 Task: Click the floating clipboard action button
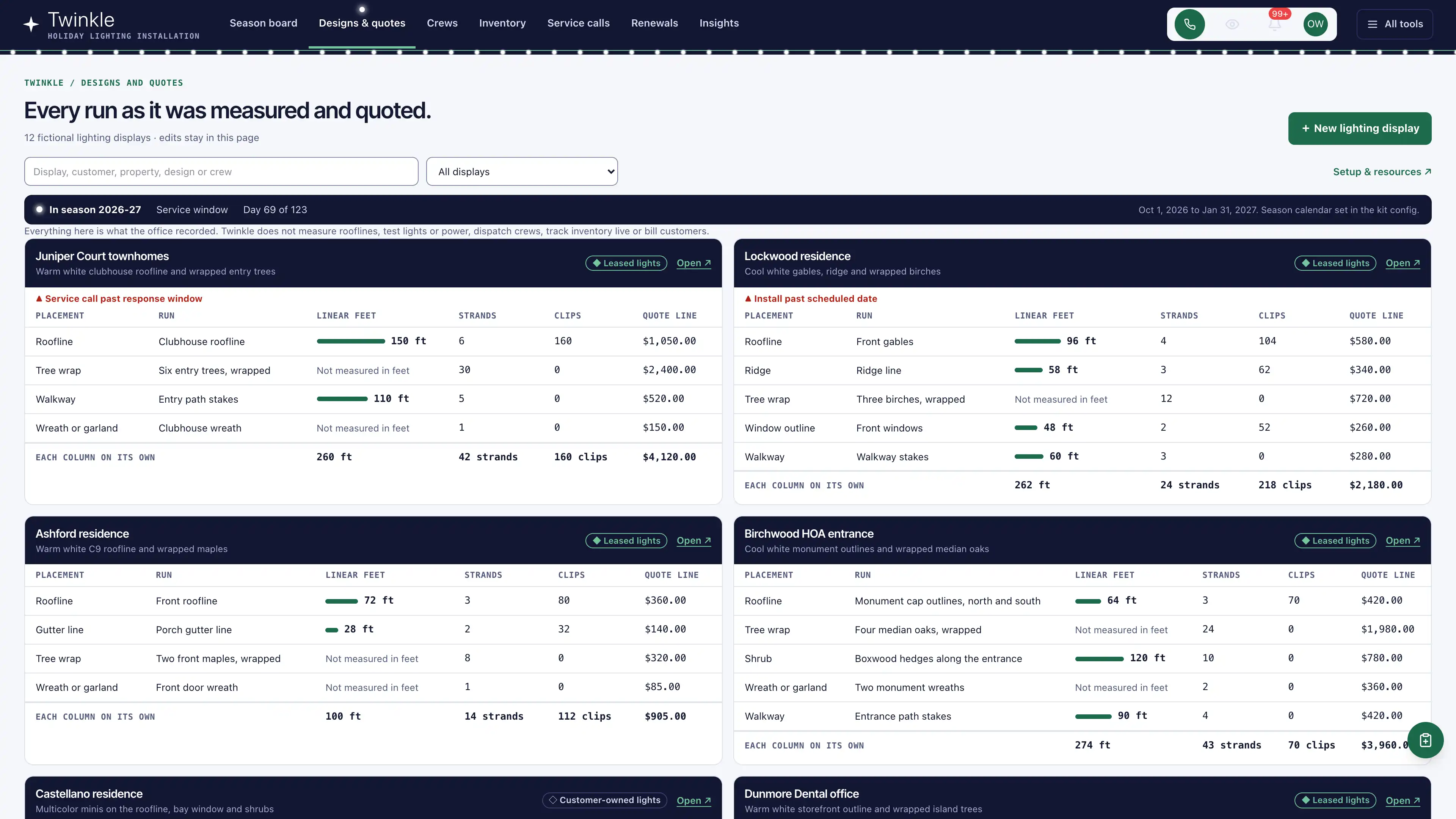click(x=1425, y=740)
